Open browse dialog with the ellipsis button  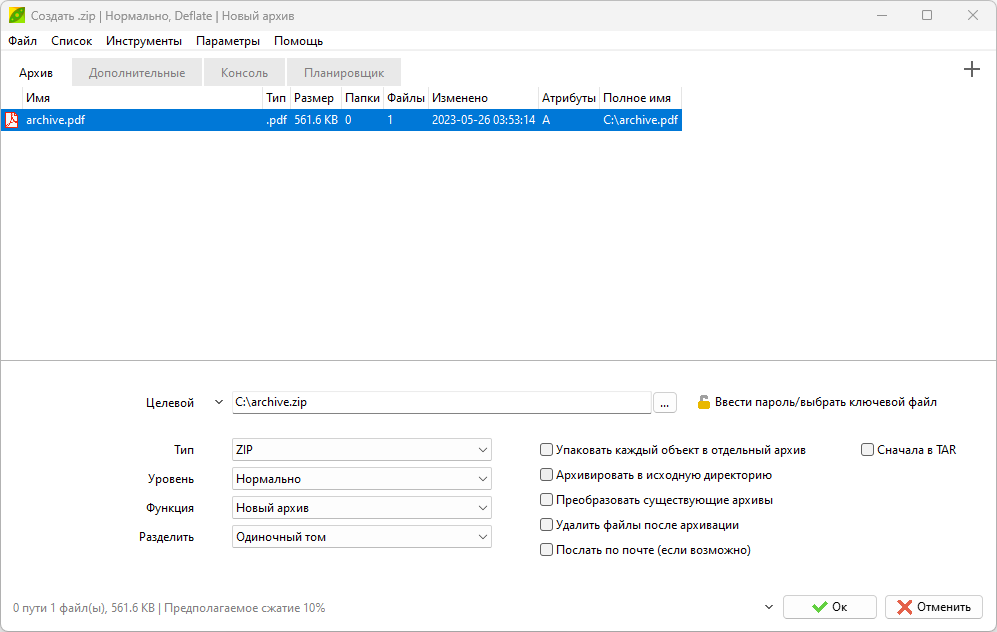point(665,402)
